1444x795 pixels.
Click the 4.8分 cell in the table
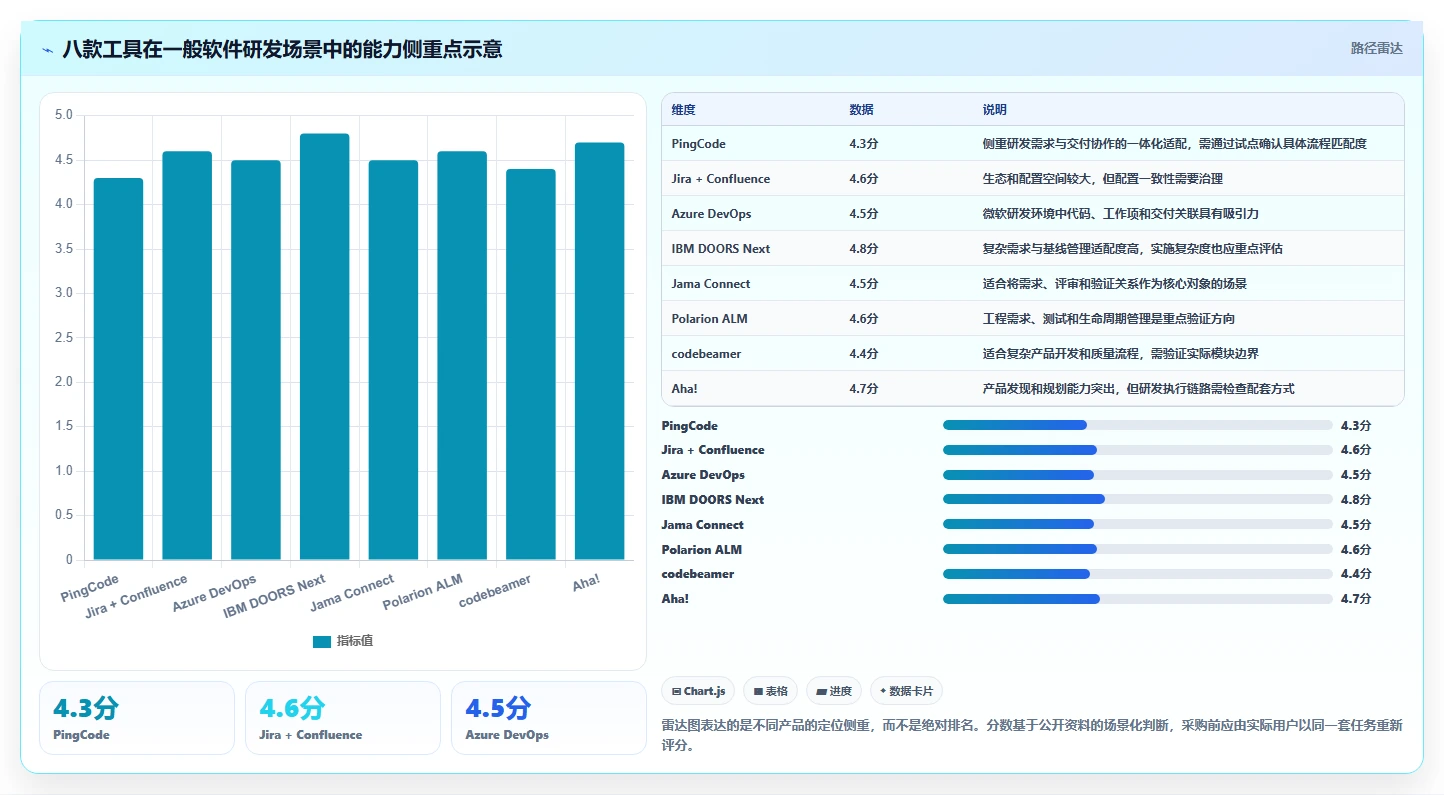(864, 249)
